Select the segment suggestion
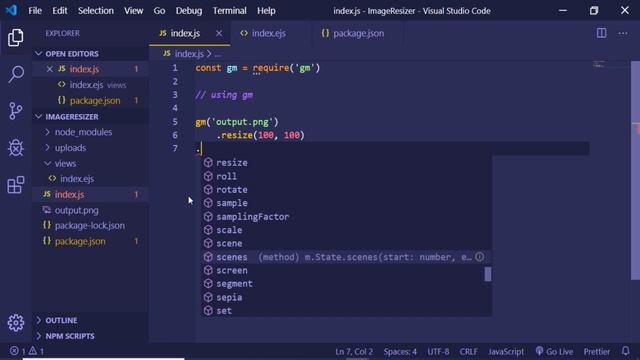This screenshot has width=640, height=360. [347, 284]
